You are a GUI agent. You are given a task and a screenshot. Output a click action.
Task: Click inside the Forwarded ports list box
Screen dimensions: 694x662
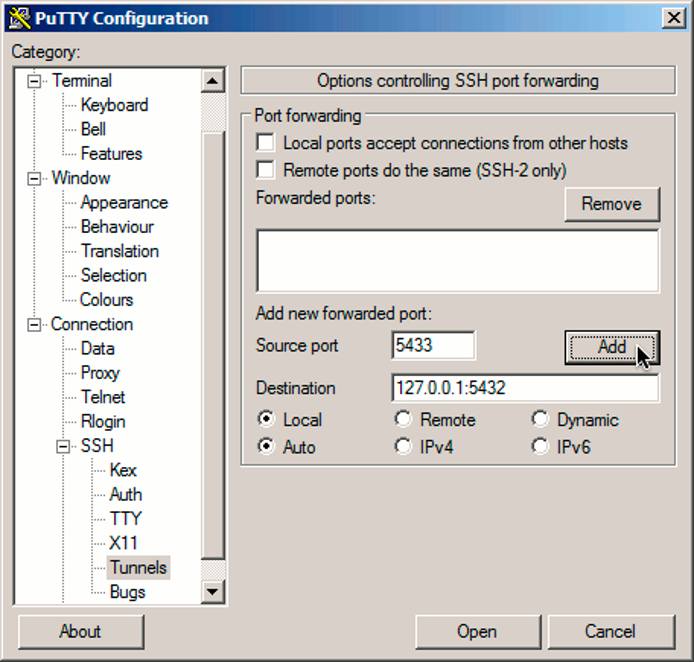coord(458,261)
